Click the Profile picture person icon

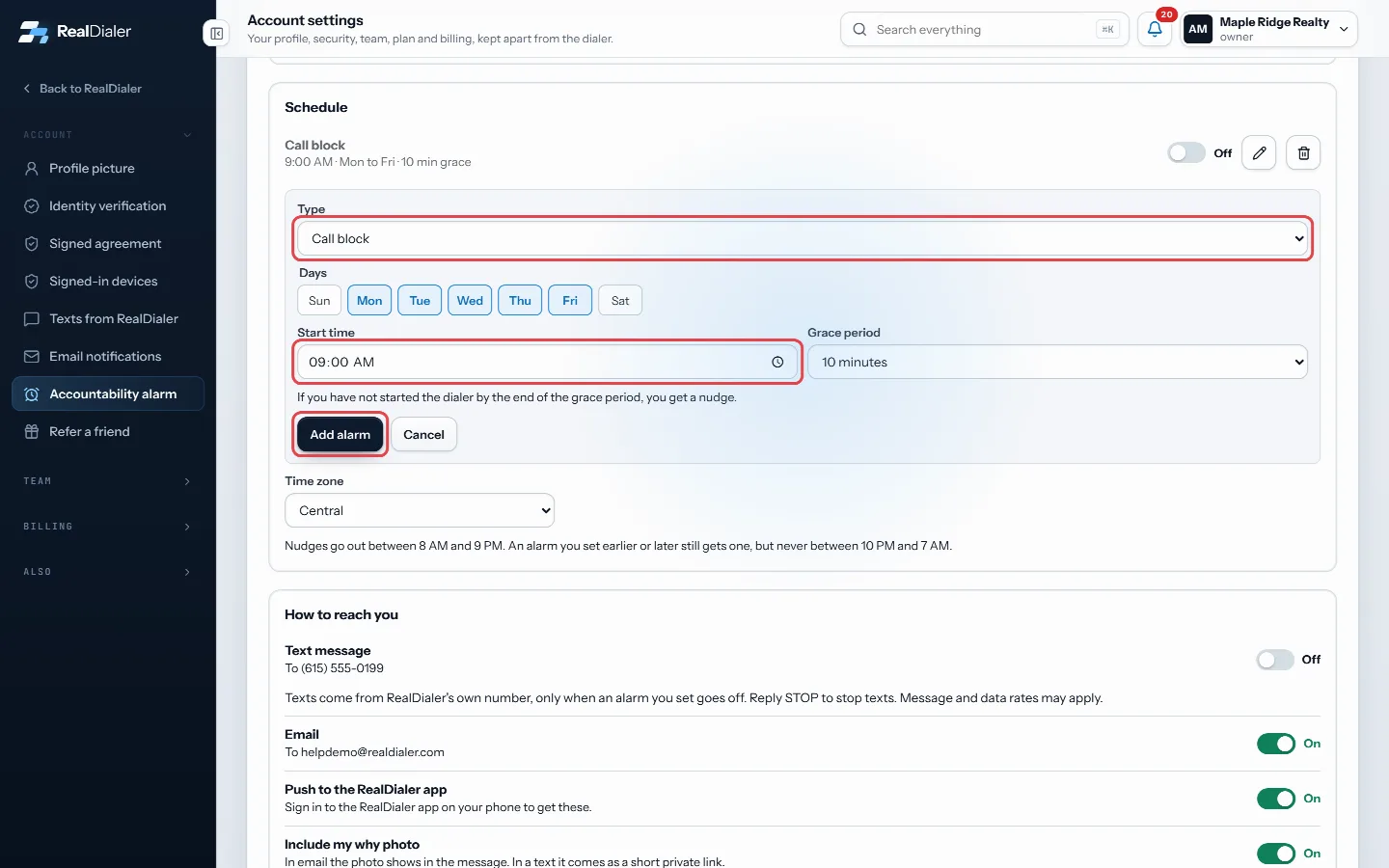(31, 168)
